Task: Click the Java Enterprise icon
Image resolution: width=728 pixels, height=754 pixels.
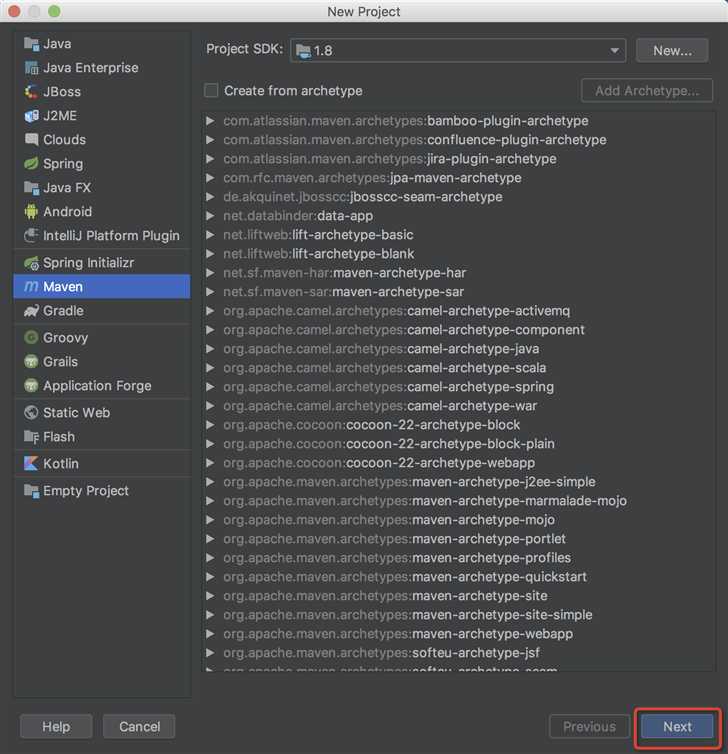Action: tap(31, 68)
